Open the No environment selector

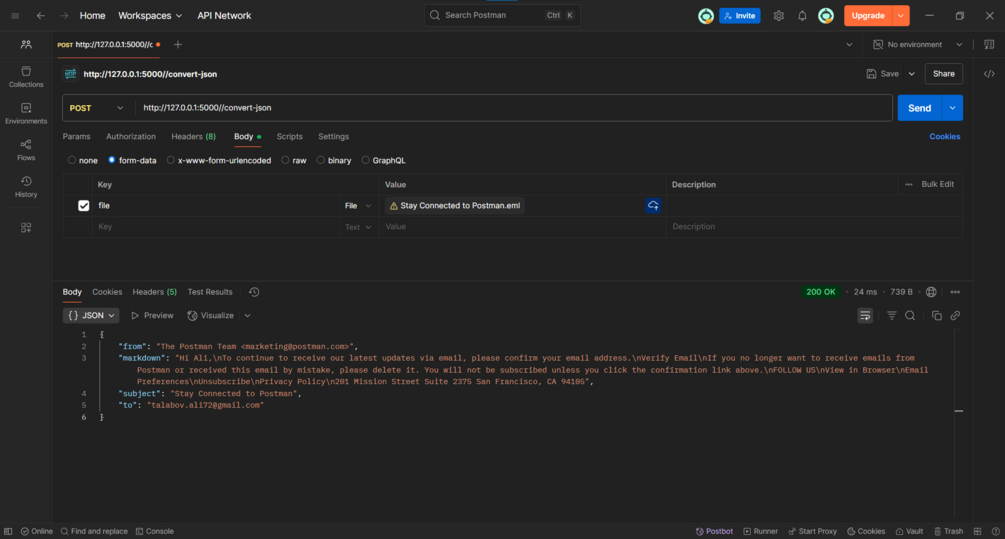917,44
